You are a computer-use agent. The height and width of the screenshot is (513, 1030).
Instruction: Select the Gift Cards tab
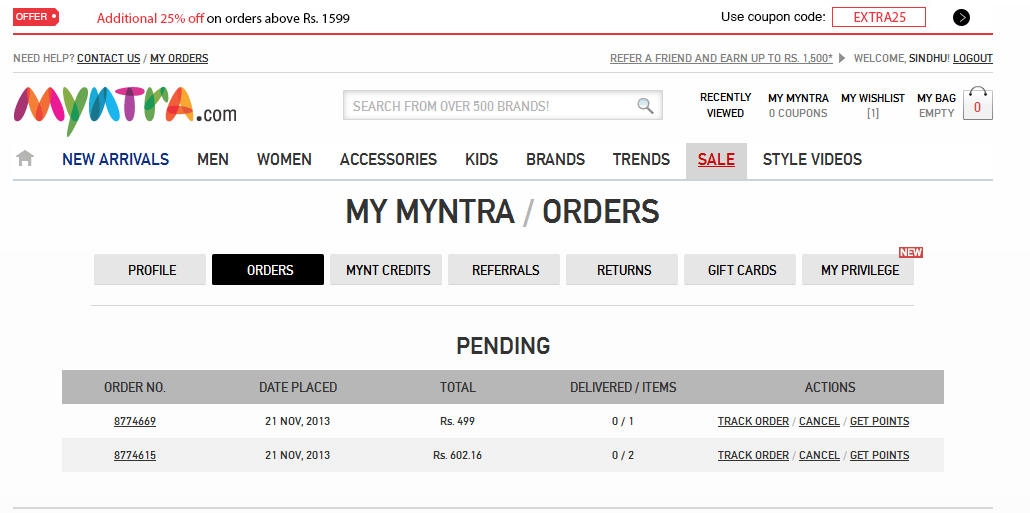click(741, 270)
